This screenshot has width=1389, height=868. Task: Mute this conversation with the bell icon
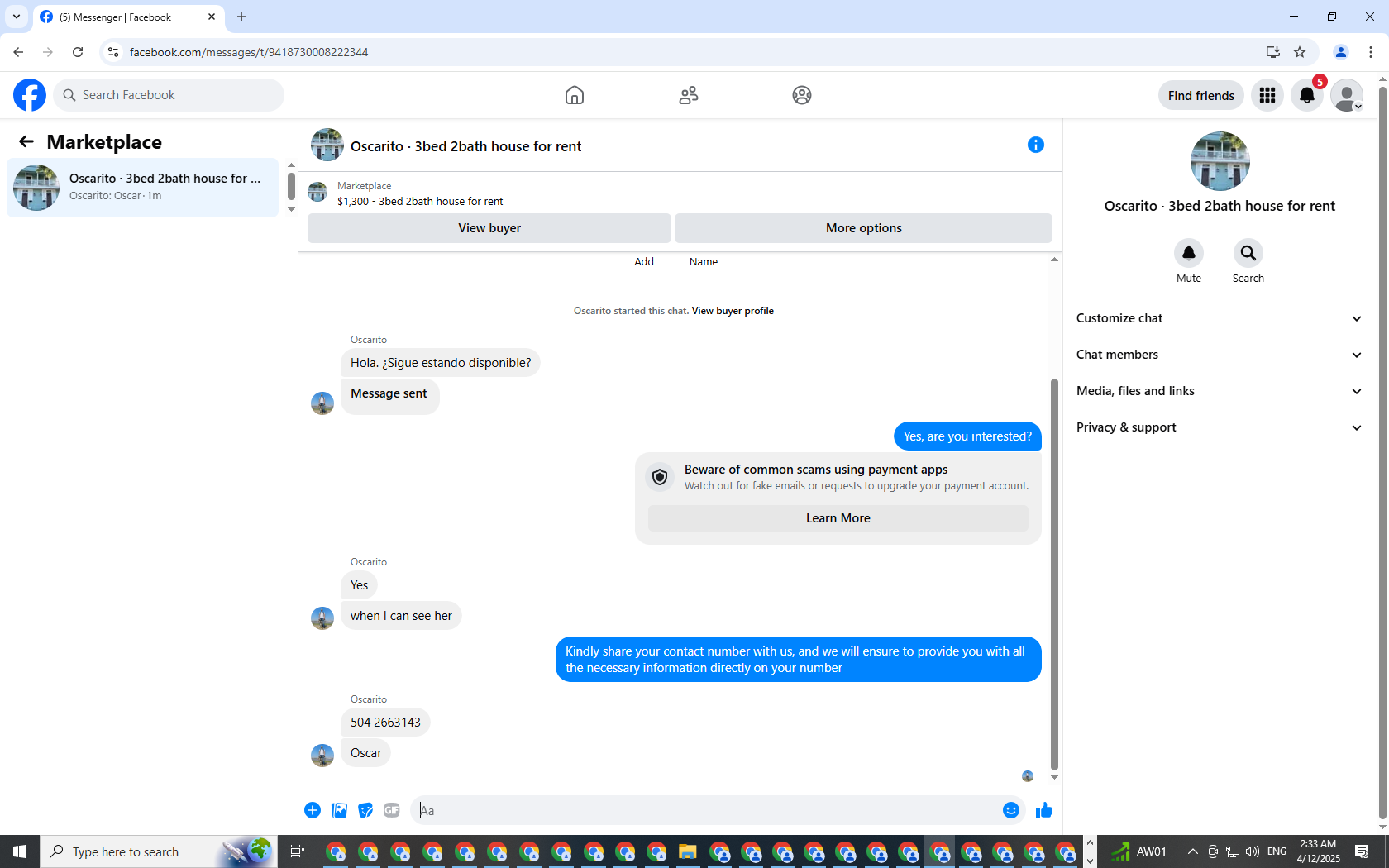click(1189, 253)
